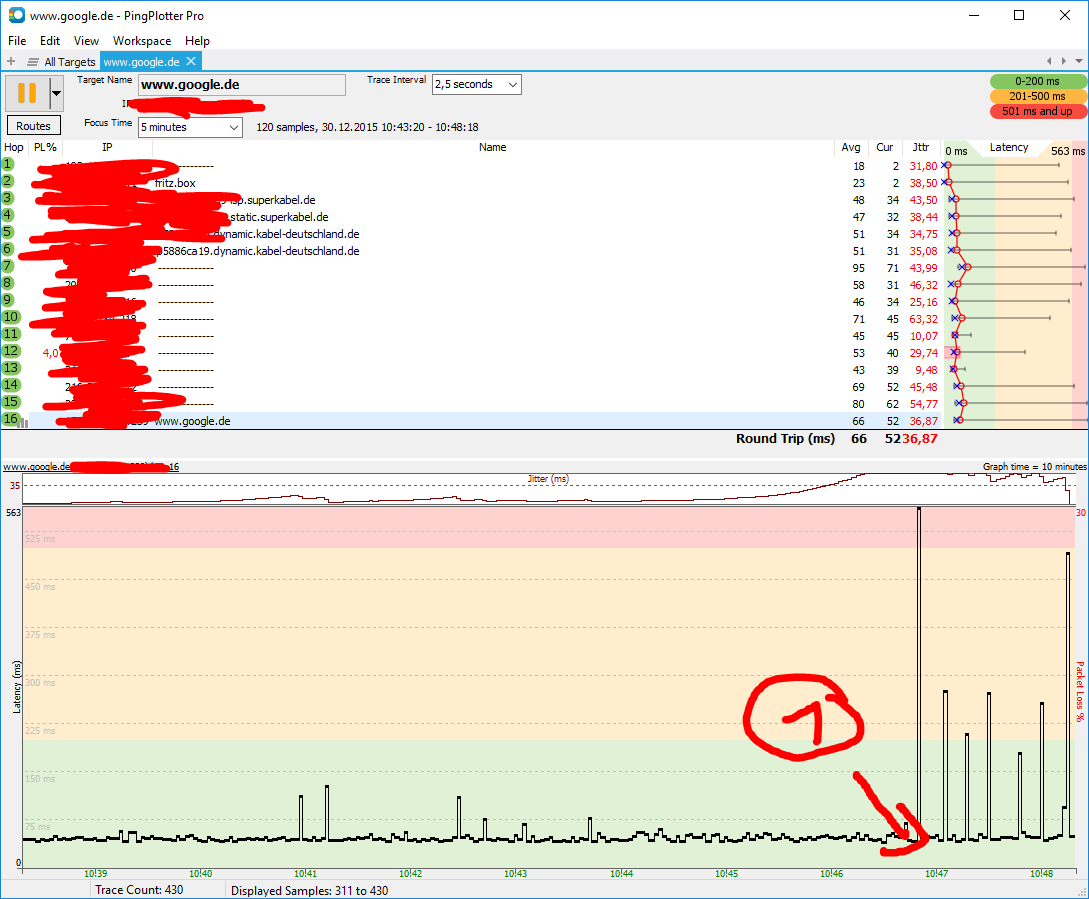Select the fritz.box hop name
Viewport: 1089px width, 899px height.
pyautogui.click(x=176, y=183)
